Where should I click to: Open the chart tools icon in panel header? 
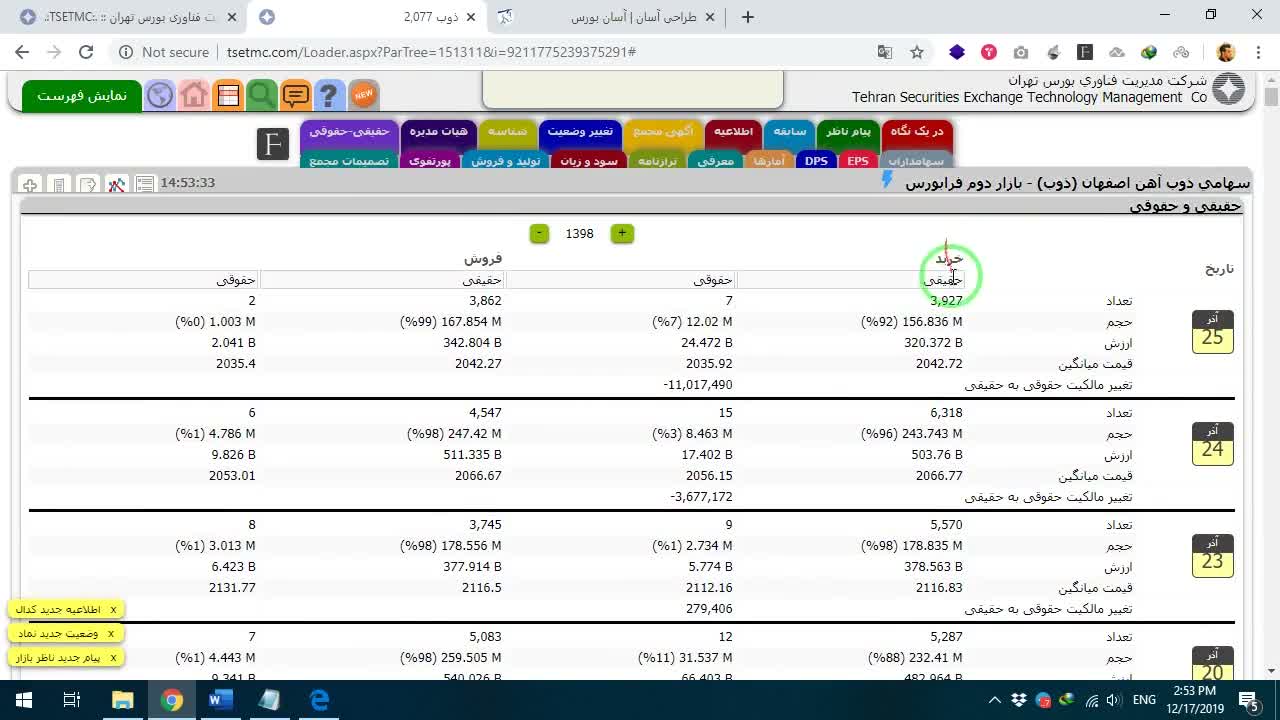pos(116,185)
